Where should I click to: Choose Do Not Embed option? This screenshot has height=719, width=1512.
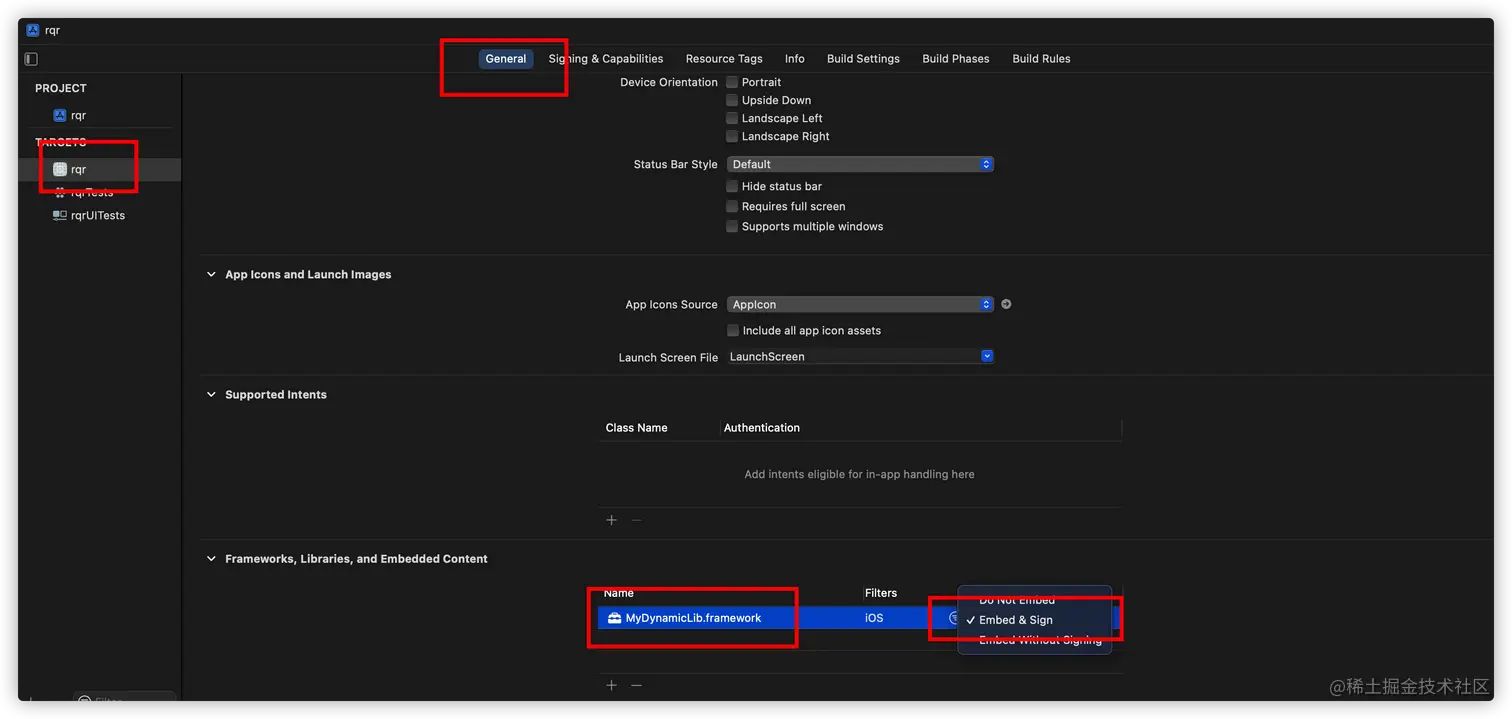point(1016,600)
